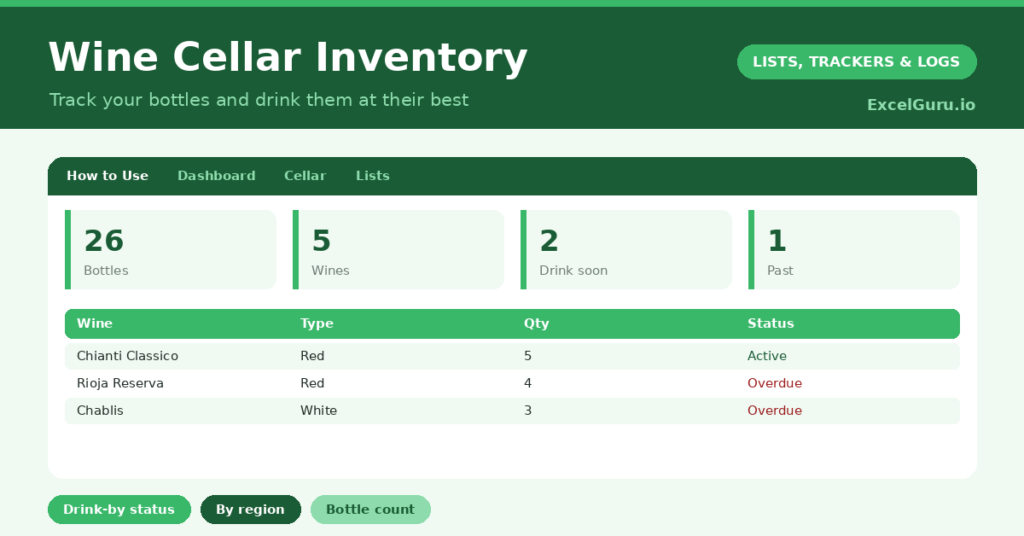Screen dimensions: 1024x536
Task: Click the Status column header
Action: 771,324
